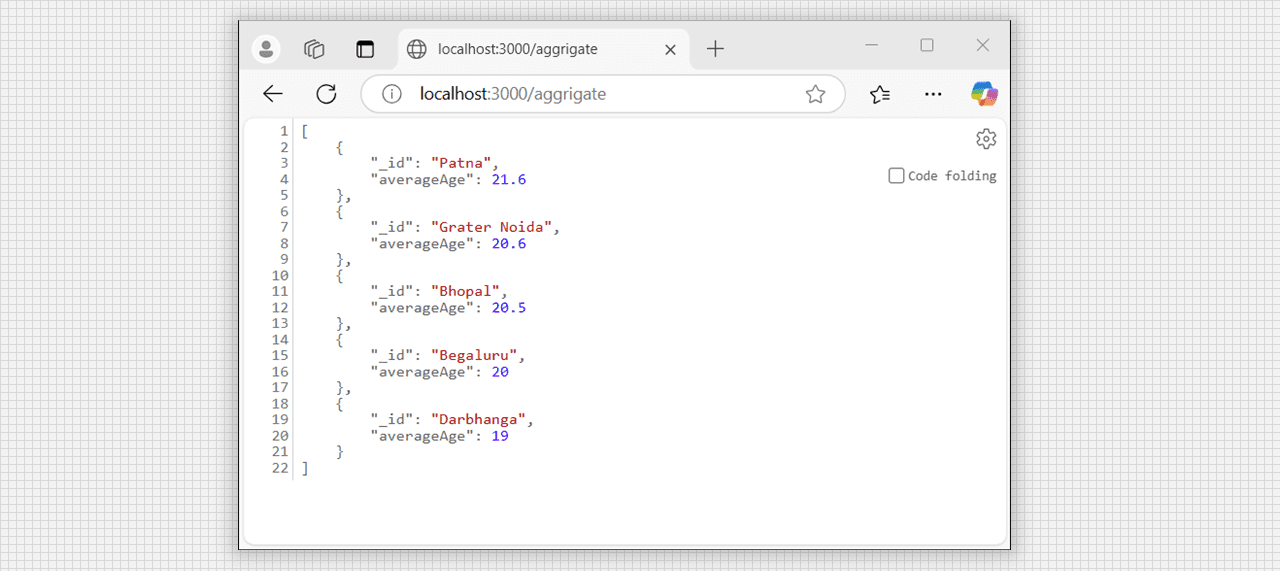Click line number 22 in gutter
Viewport: 1280px width, 571px height.
click(280, 468)
